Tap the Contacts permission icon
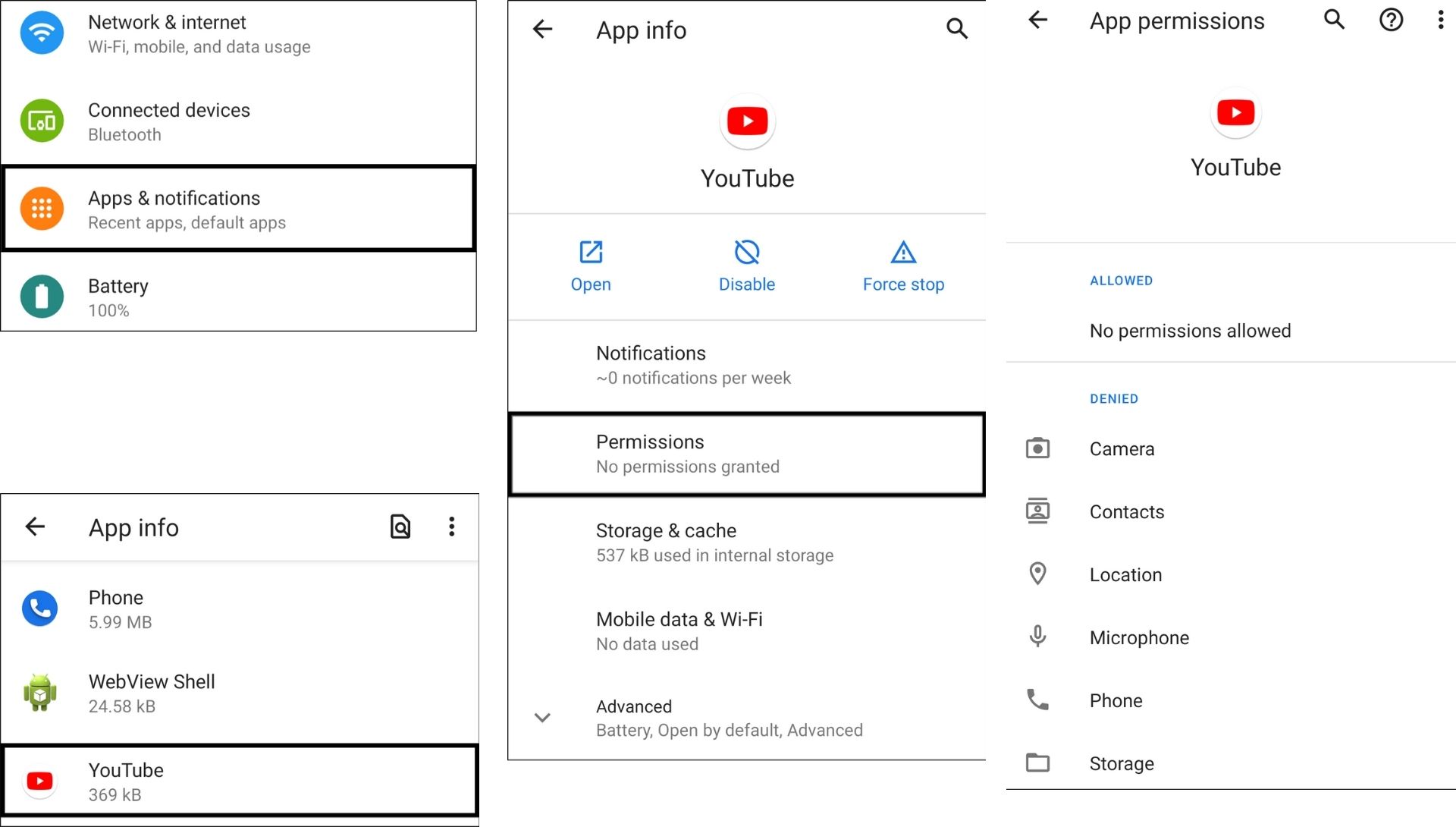 click(1037, 511)
